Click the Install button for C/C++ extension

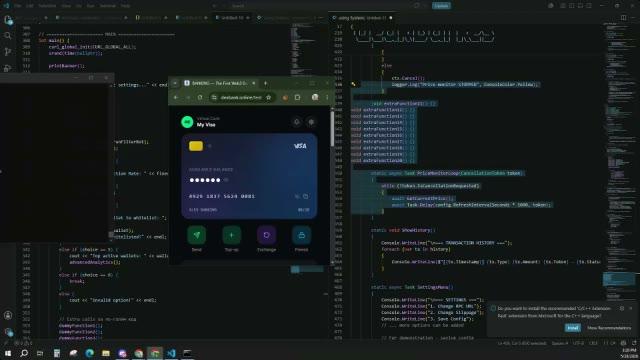click(x=572, y=328)
